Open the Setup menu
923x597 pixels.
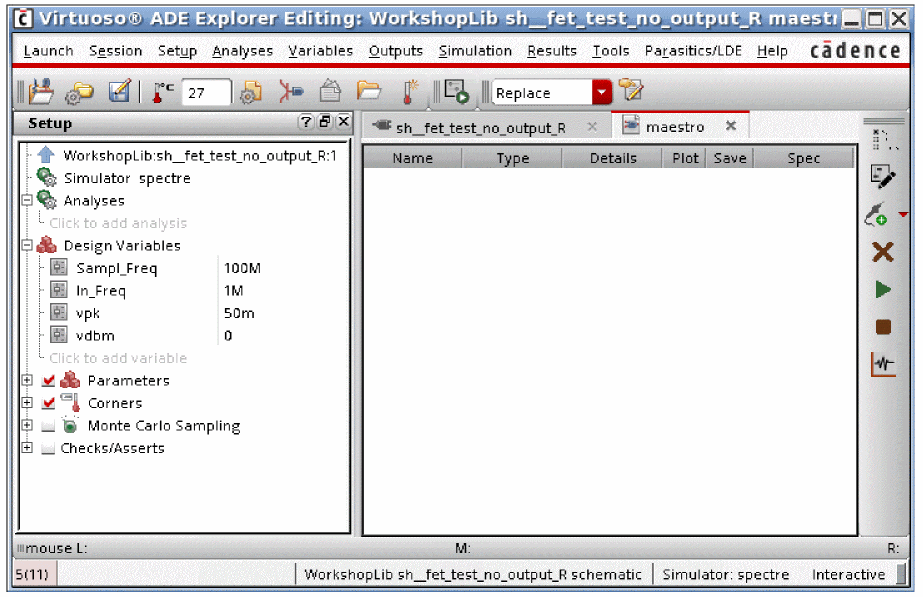[177, 51]
